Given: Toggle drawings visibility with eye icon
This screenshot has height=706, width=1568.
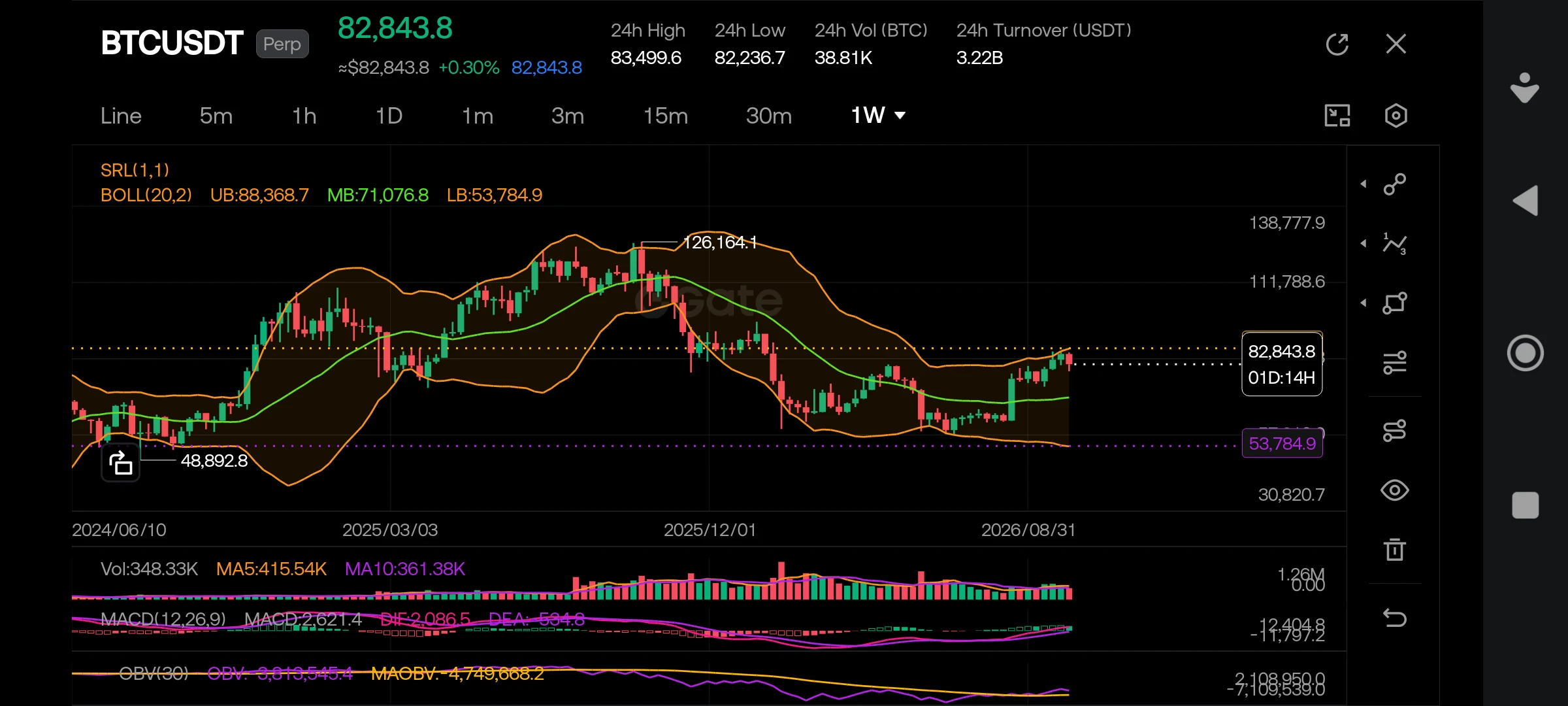Looking at the screenshot, I should [1395, 490].
